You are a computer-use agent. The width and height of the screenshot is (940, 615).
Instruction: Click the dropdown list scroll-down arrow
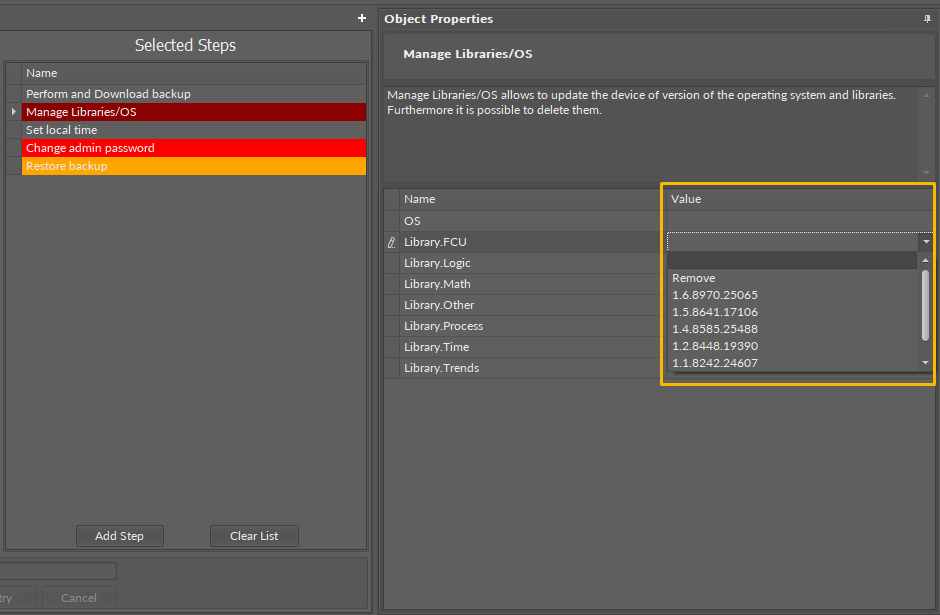pos(925,362)
